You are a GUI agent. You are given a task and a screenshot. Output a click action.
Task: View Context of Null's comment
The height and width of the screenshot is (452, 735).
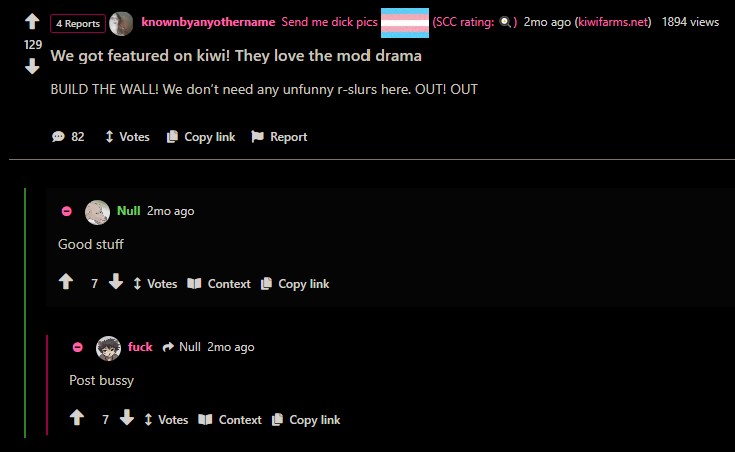click(x=219, y=284)
